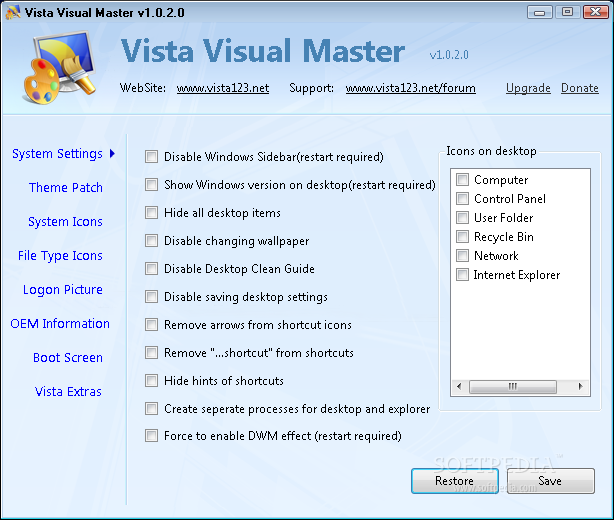Check Create seperate processes for desktop and explorer

pos(151,408)
